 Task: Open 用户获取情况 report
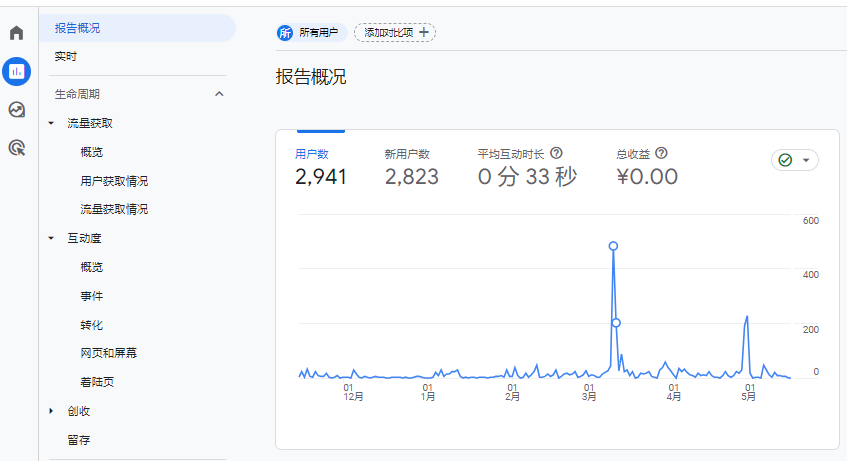click(x=114, y=181)
